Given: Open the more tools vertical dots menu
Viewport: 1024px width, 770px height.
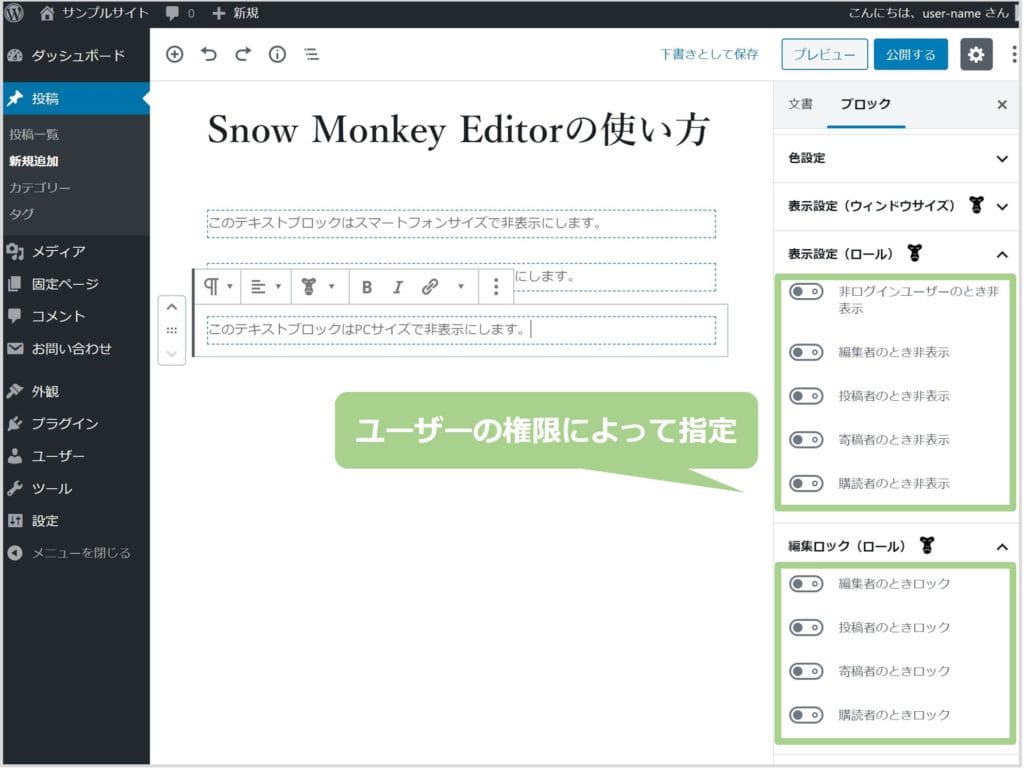Looking at the screenshot, I should (1014, 54).
